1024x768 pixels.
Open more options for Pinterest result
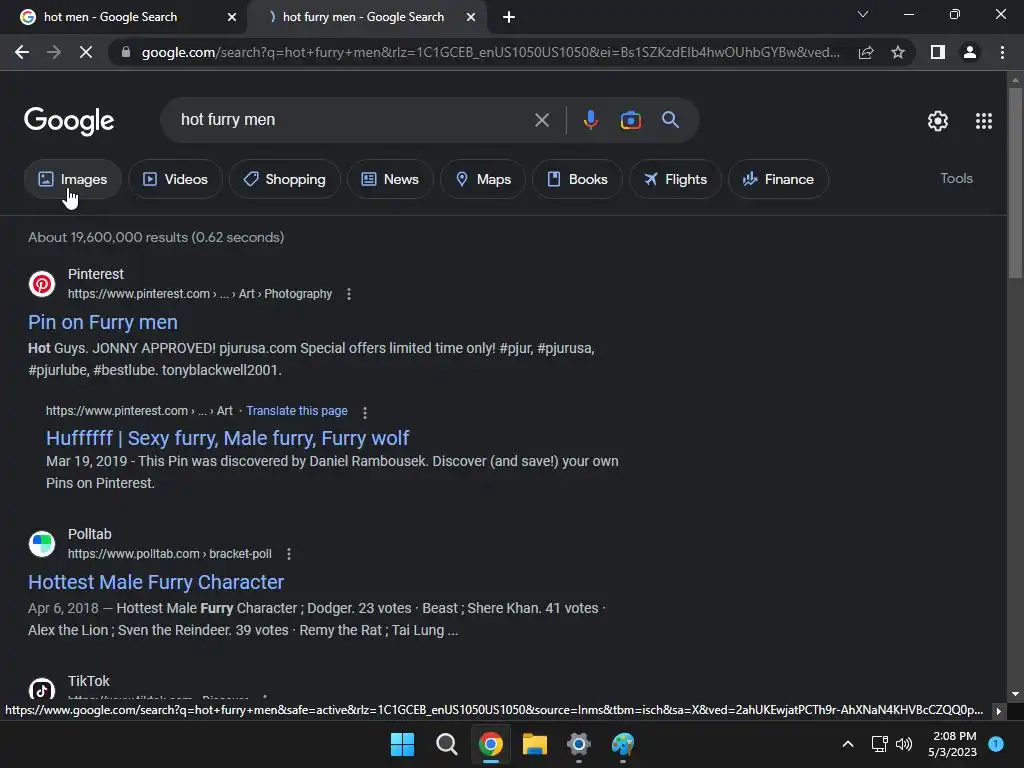click(349, 294)
